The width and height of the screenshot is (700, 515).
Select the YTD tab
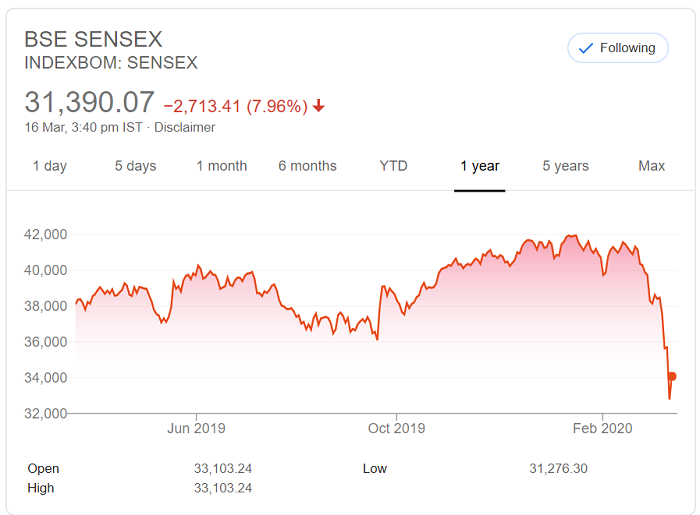[x=393, y=166]
